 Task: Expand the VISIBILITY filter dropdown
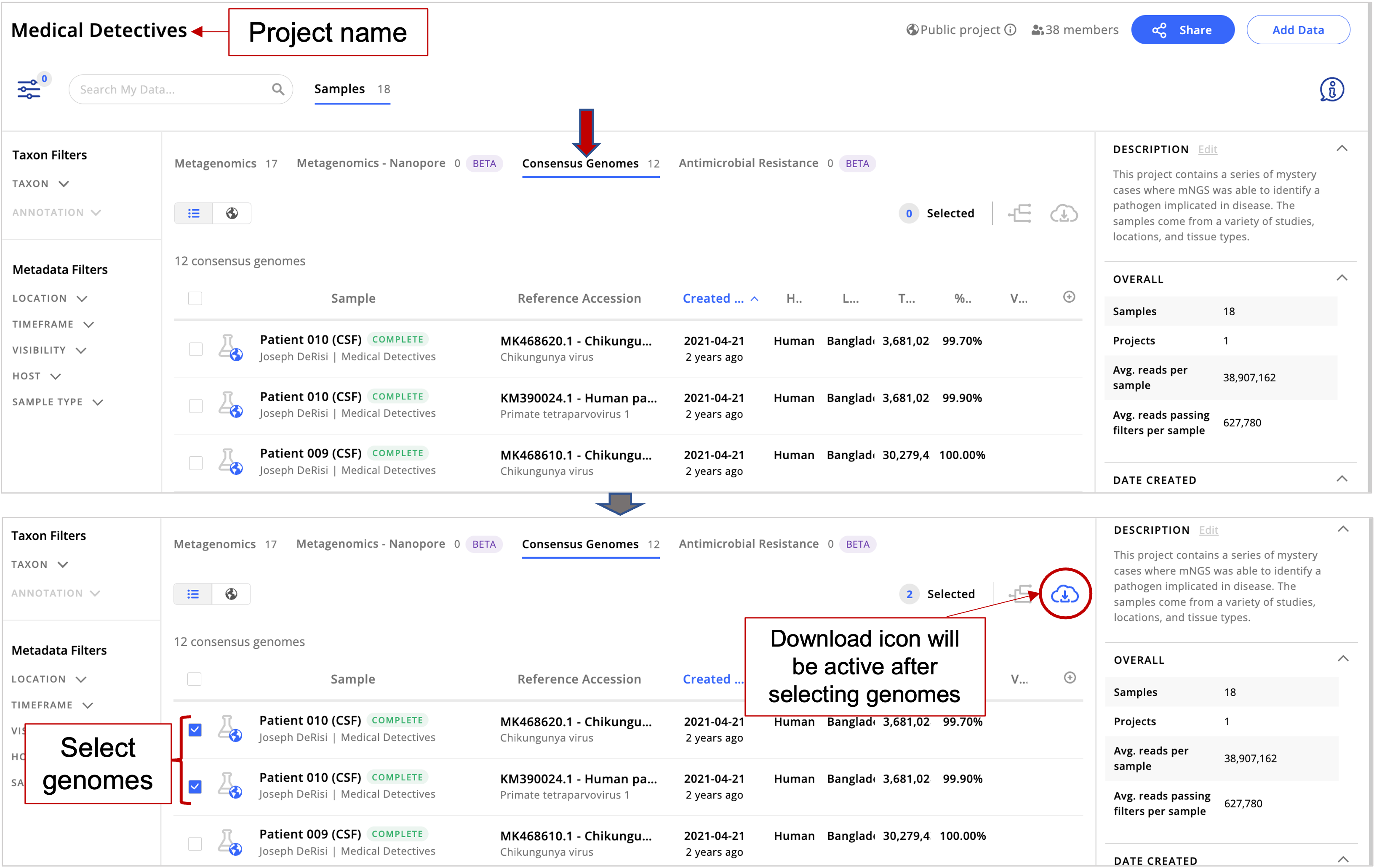(49, 350)
